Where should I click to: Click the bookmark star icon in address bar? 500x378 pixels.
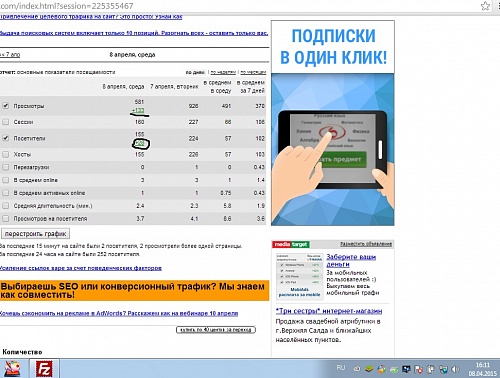point(486,6)
